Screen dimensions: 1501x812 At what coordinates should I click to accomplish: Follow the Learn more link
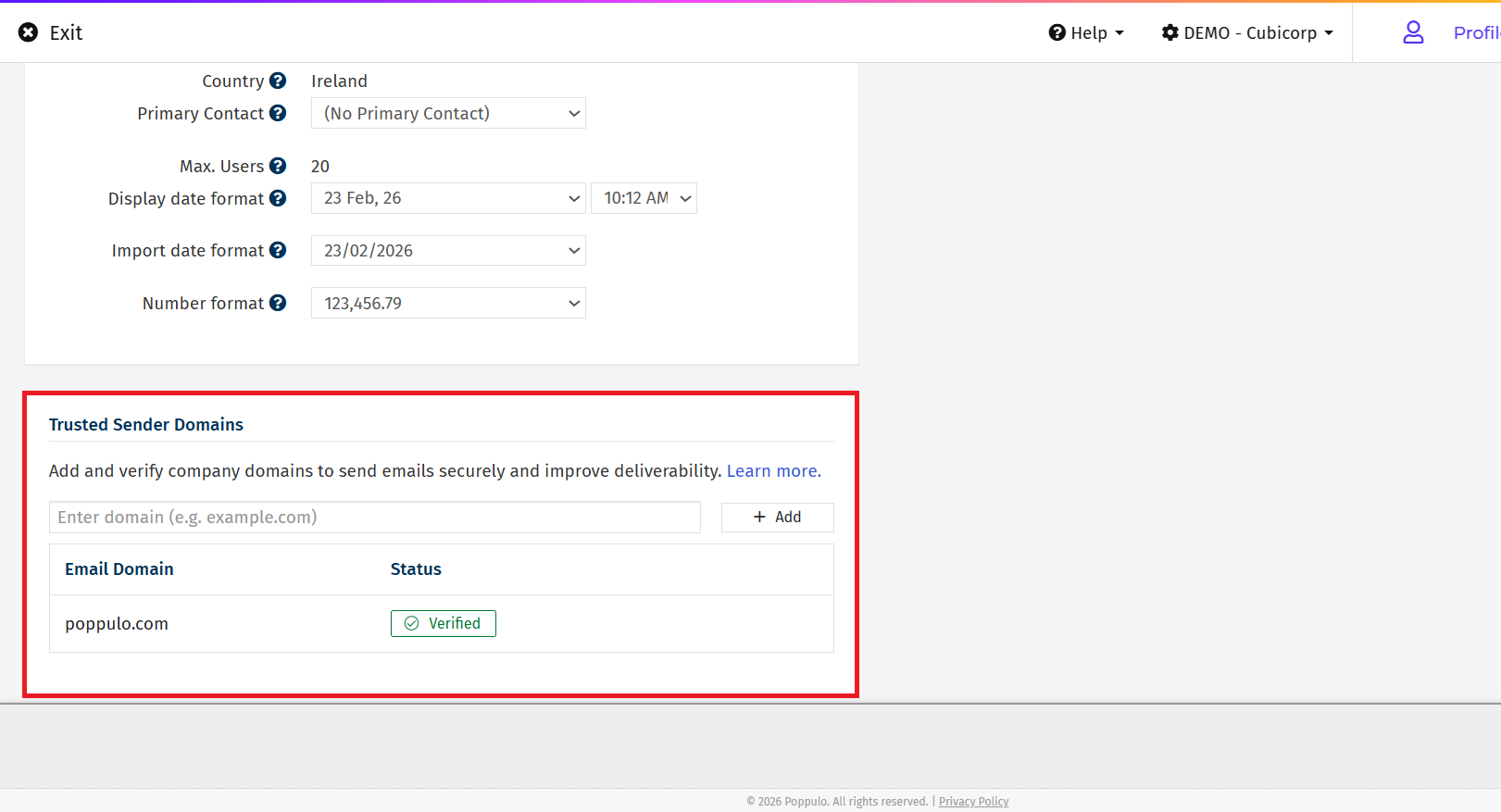tap(773, 471)
